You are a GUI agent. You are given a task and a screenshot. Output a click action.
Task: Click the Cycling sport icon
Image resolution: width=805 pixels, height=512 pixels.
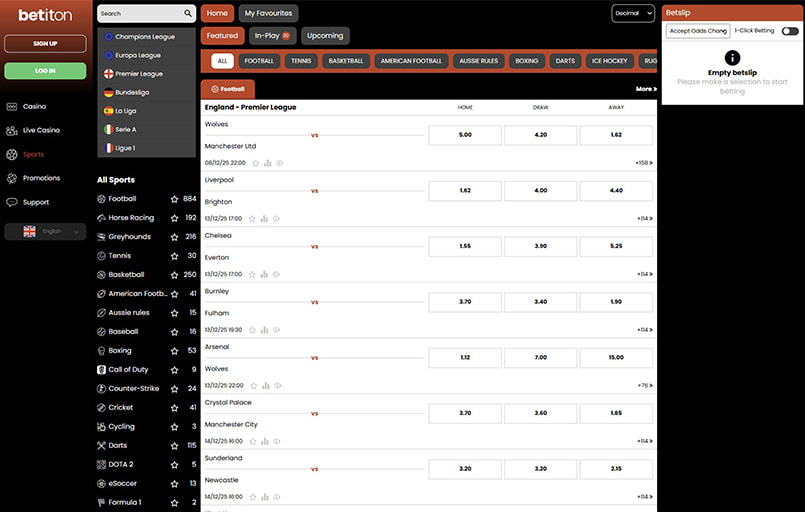(x=101, y=427)
